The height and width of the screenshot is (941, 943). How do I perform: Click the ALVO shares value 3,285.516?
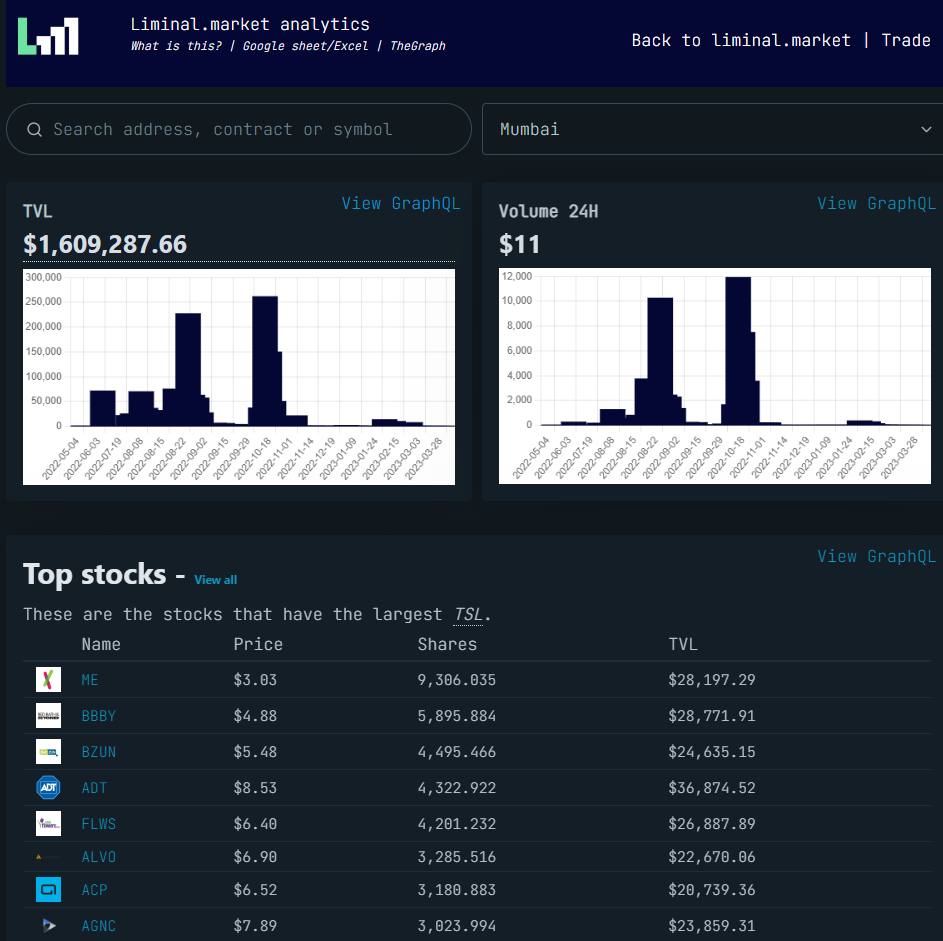457,857
